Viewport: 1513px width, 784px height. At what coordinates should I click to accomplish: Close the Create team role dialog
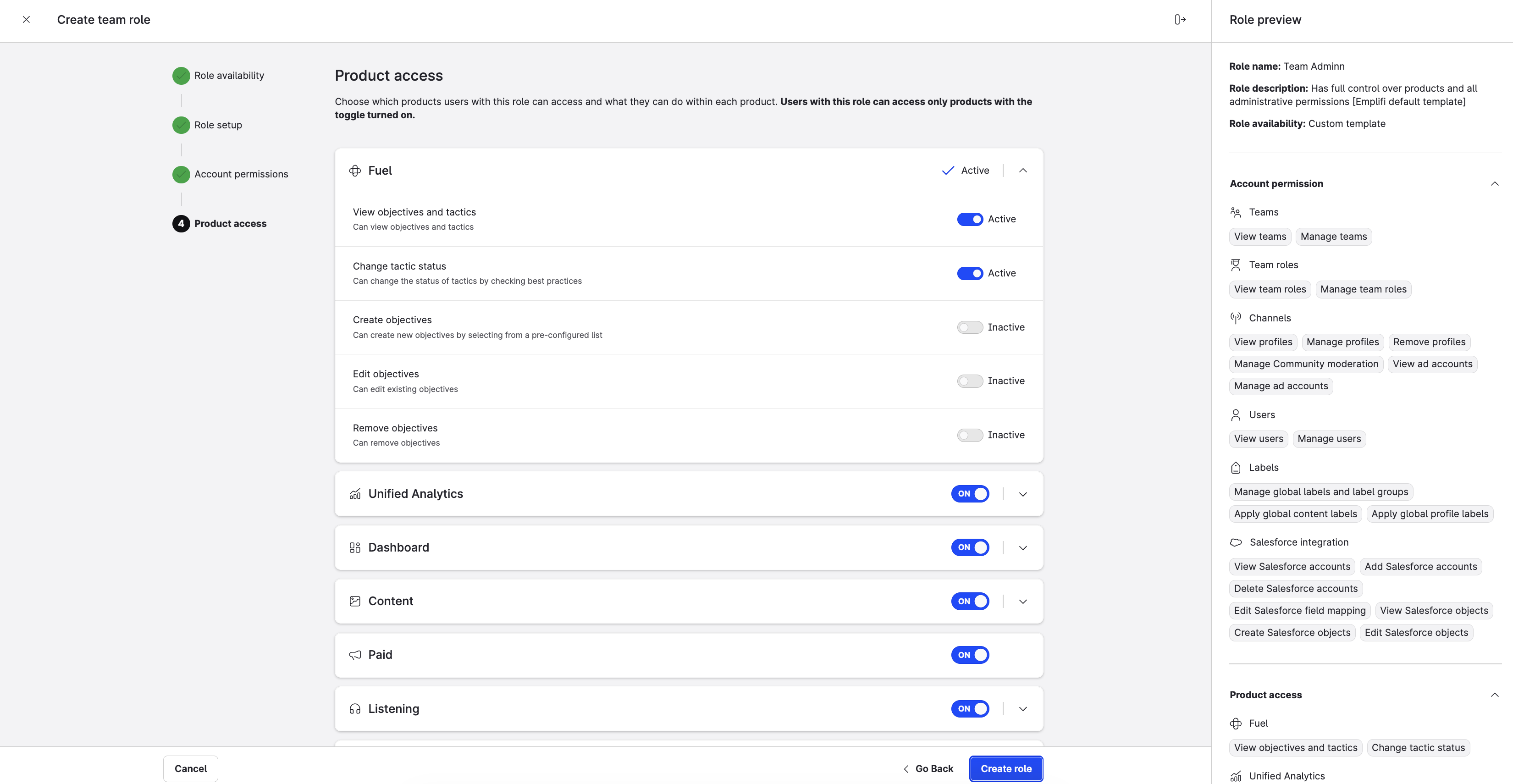[x=27, y=19]
